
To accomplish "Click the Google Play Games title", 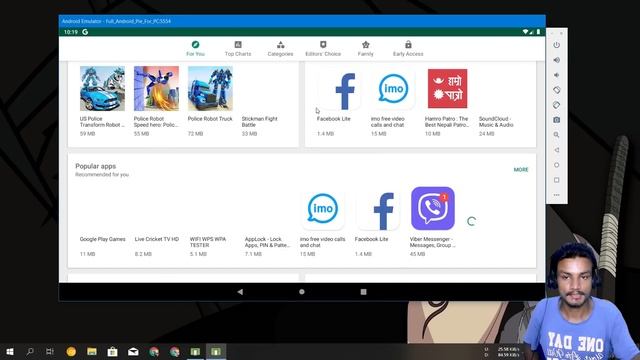I will click(102, 239).
